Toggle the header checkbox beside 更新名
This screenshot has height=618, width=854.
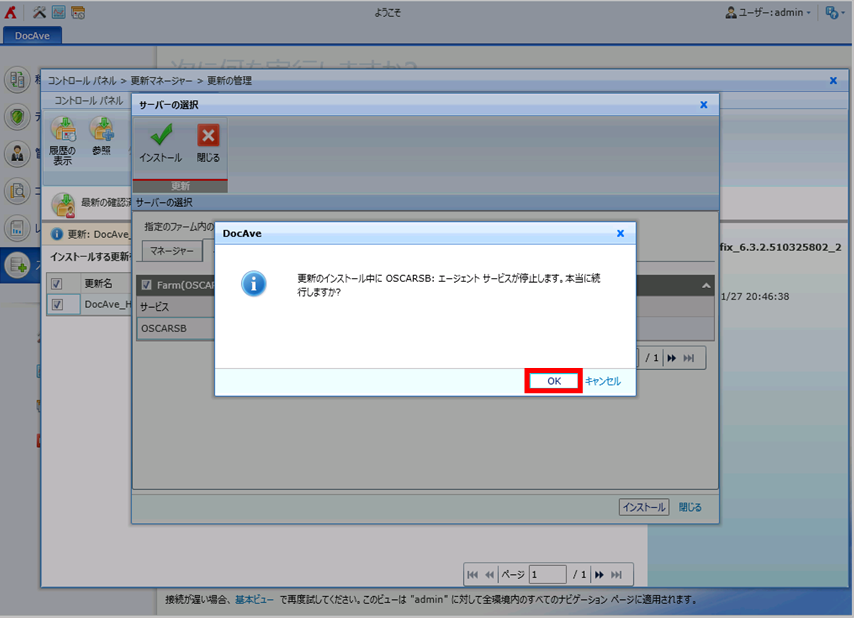[57, 284]
